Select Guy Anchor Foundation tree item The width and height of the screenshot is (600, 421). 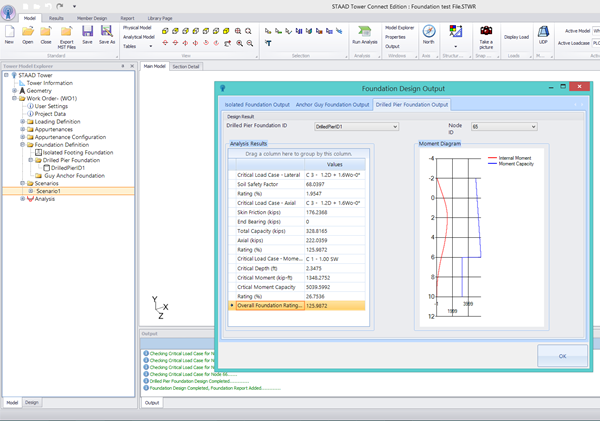(75, 175)
